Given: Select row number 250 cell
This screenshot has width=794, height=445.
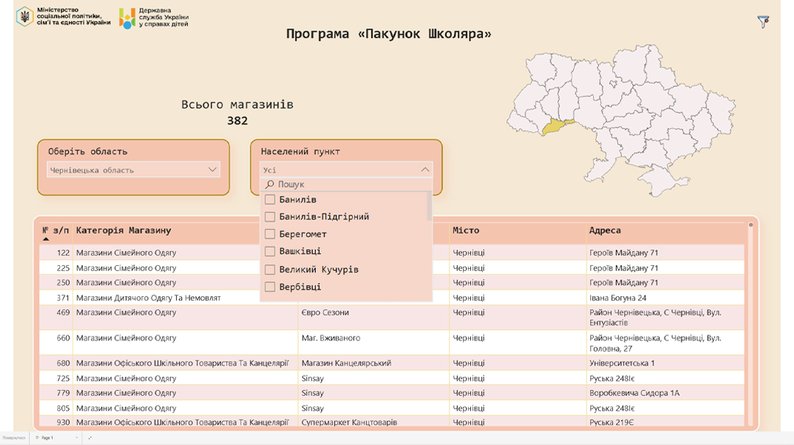Looking at the screenshot, I should click(63, 282).
